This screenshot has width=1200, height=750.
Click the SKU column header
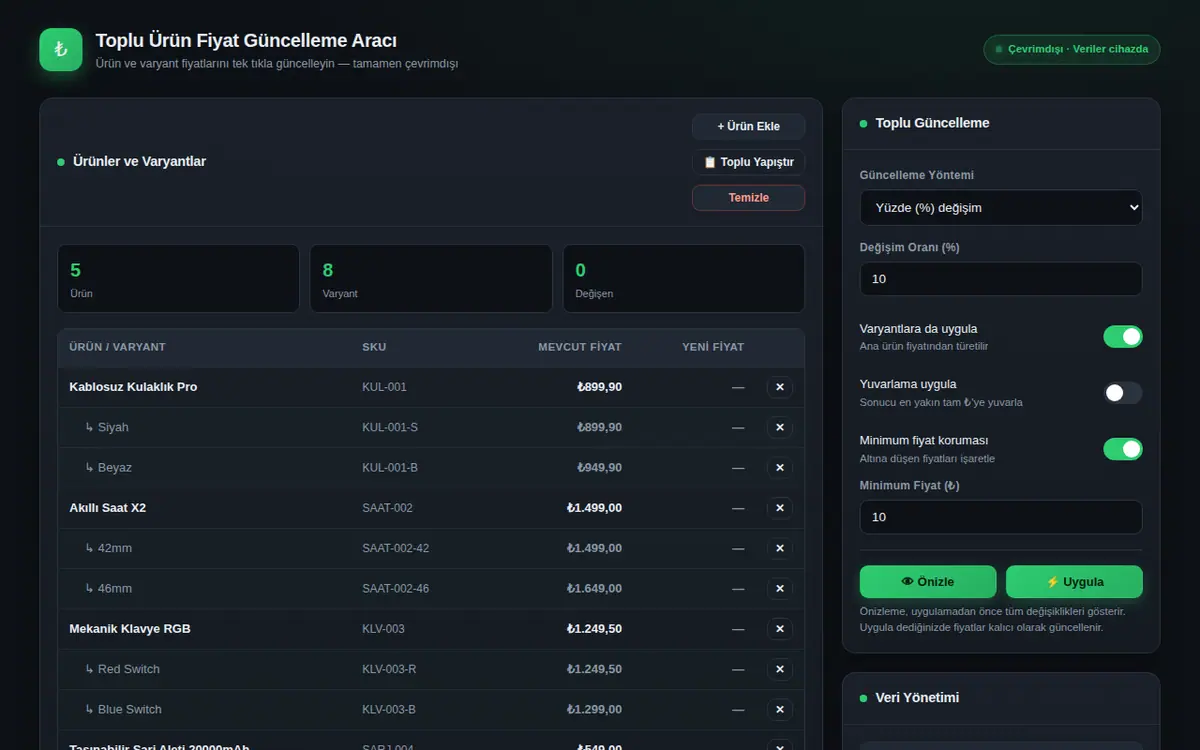pos(374,347)
